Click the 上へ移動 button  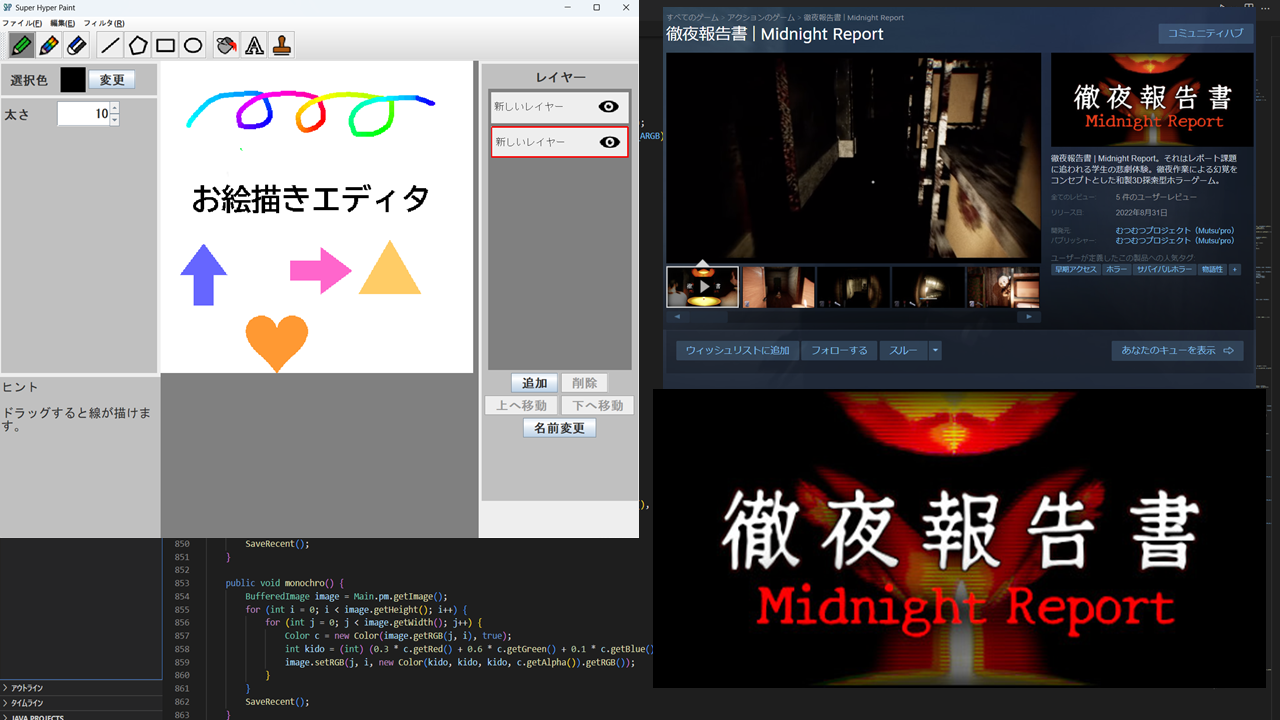521,405
